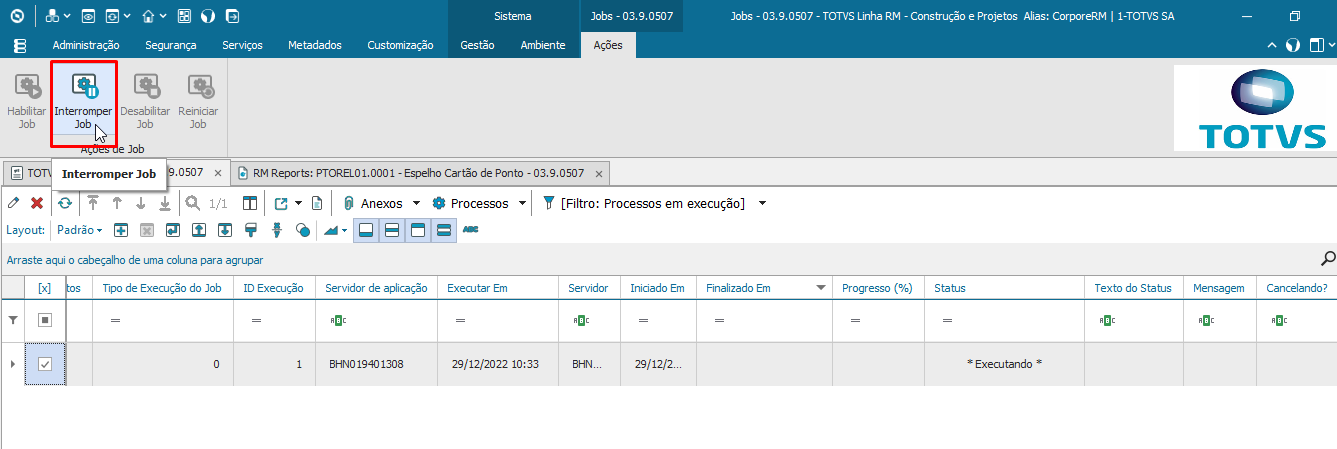Open the Gestão ribbon tab
This screenshot has width=1337, height=449.
click(x=477, y=45)
